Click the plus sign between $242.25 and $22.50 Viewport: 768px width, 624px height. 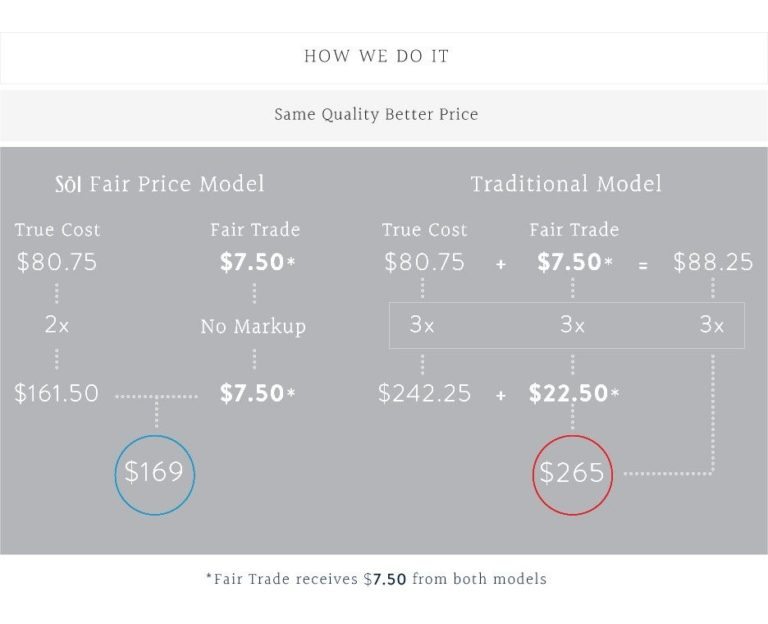501,395
